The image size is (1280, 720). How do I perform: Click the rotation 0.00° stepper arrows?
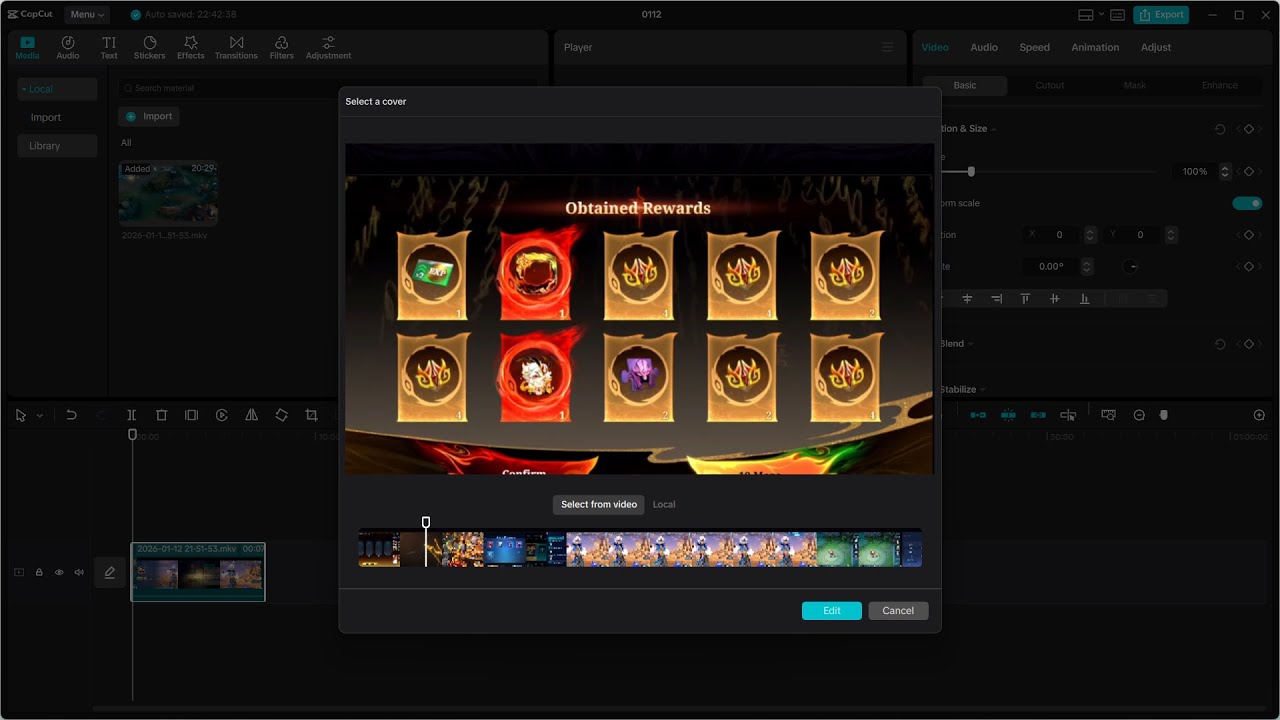[x=1087, y=267]
